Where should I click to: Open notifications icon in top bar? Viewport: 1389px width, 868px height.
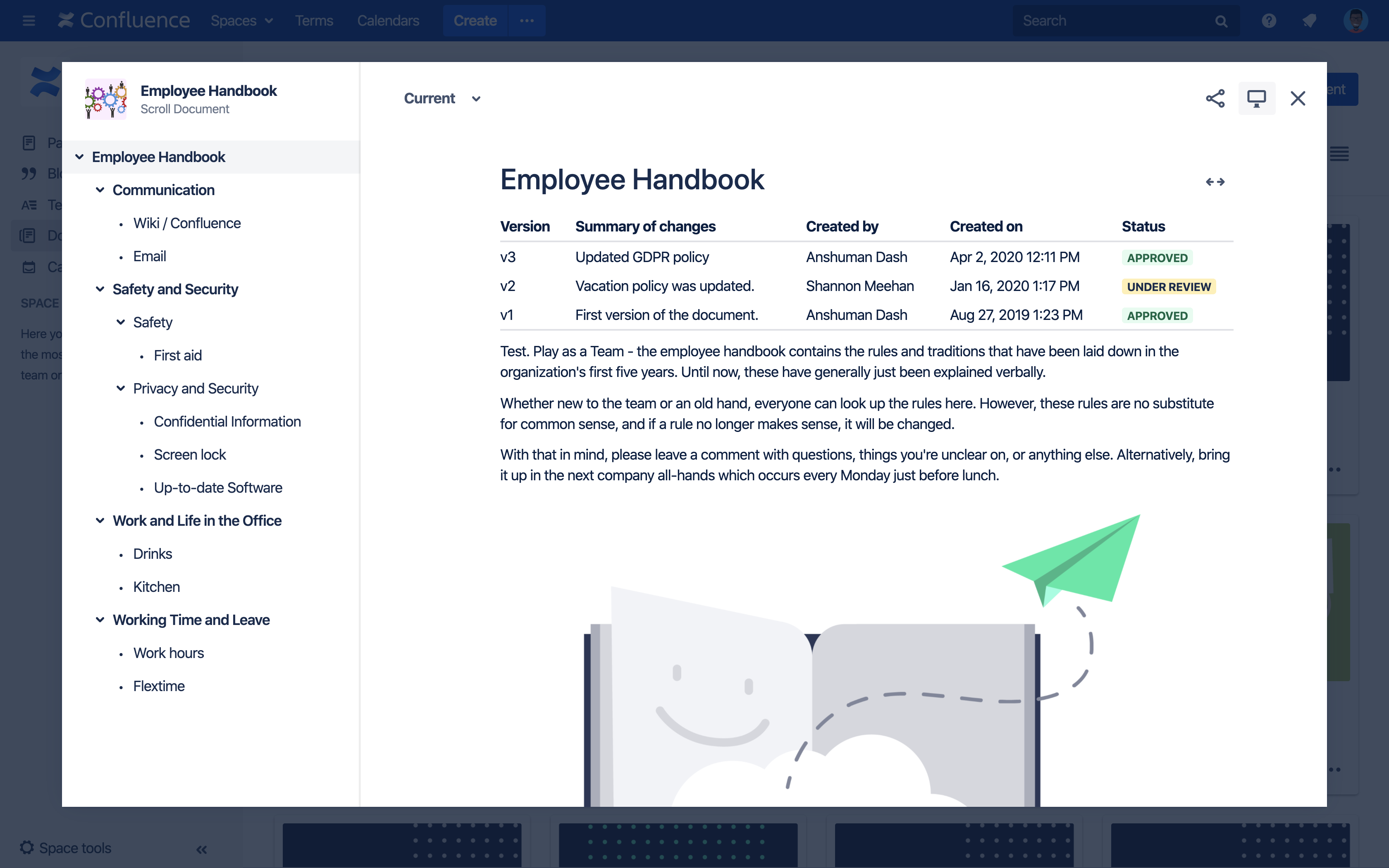1309,21
